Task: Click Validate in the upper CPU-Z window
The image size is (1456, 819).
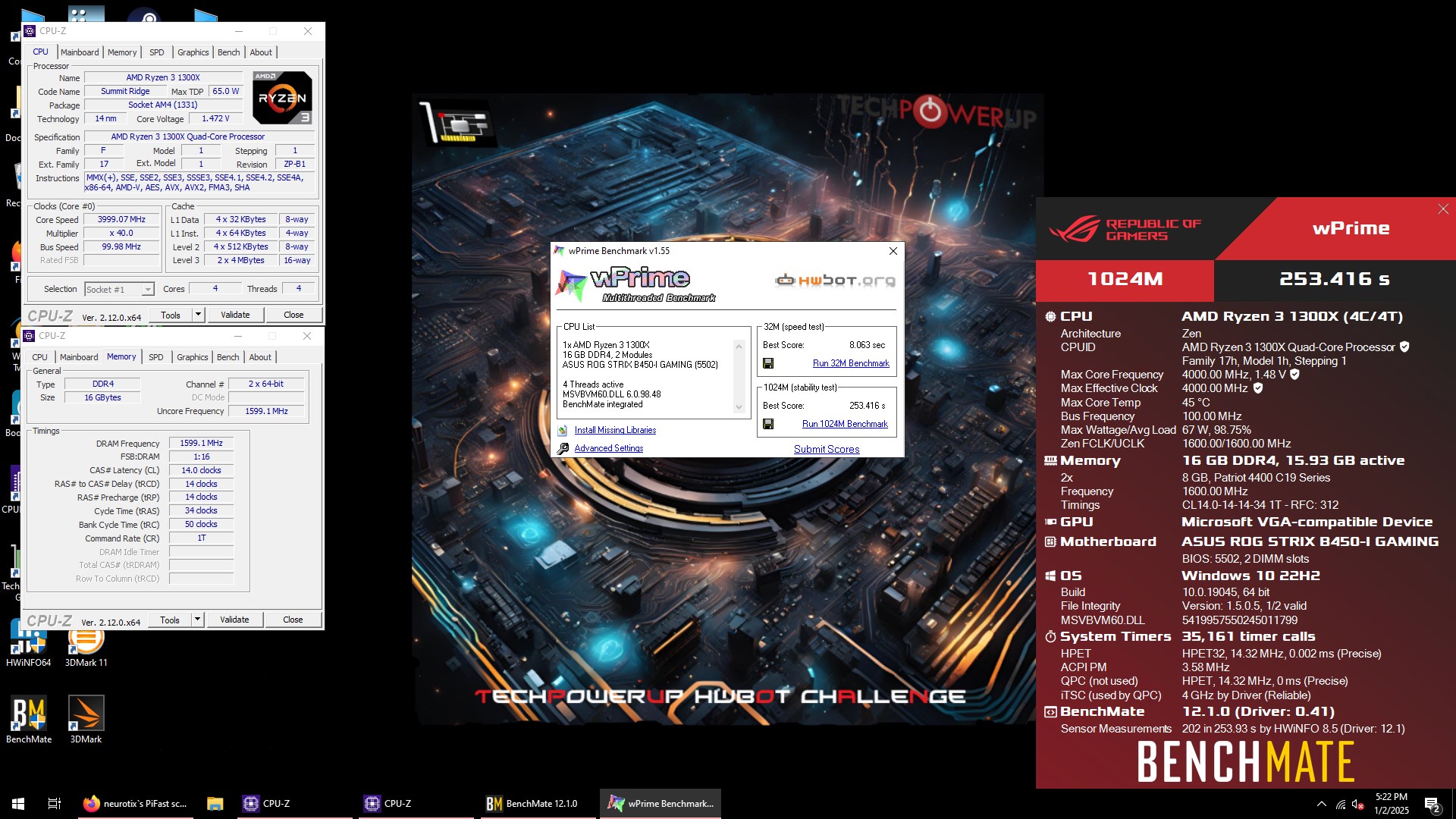Action: click(x=235, y=315)
